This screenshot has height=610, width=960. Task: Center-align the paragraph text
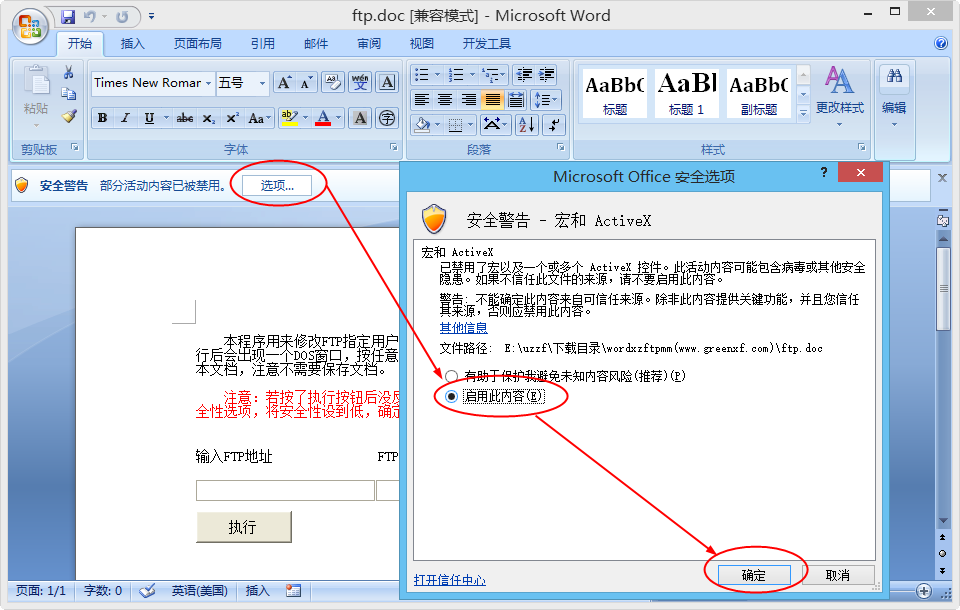[444, 100]
